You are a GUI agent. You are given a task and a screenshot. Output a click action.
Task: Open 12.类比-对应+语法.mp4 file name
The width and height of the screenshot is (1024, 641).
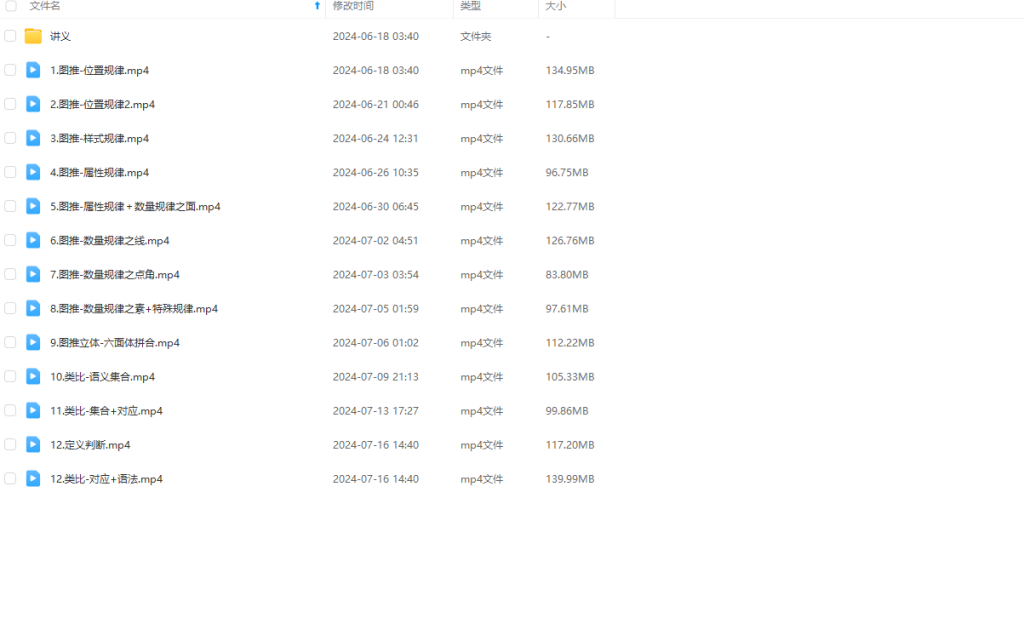(x=106, y=479)
